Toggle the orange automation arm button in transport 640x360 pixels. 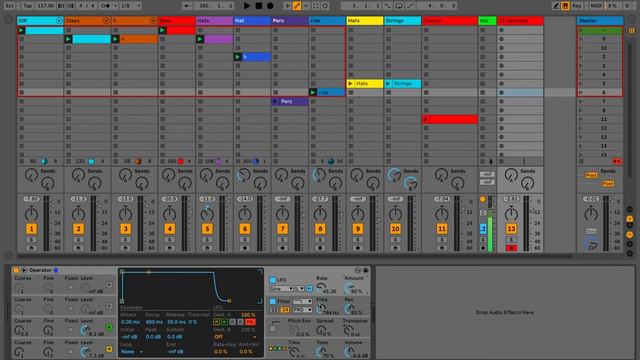tap(297, 6)
